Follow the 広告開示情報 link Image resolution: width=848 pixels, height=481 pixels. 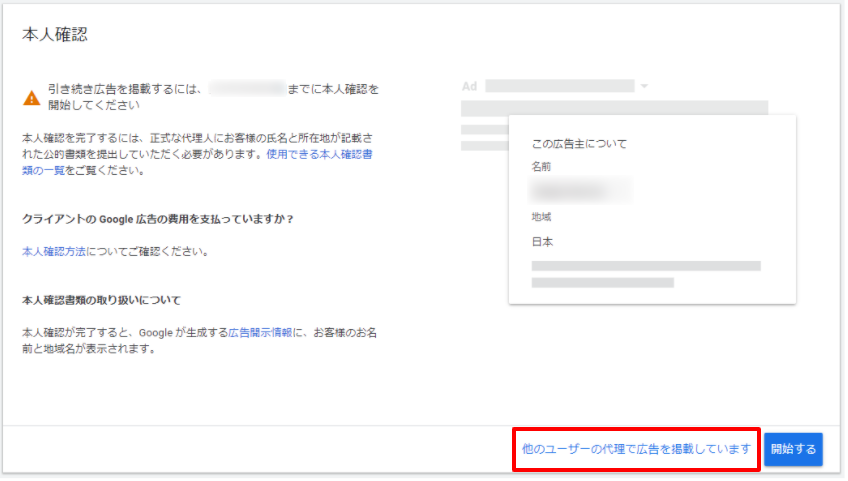(x=260, y=332)
